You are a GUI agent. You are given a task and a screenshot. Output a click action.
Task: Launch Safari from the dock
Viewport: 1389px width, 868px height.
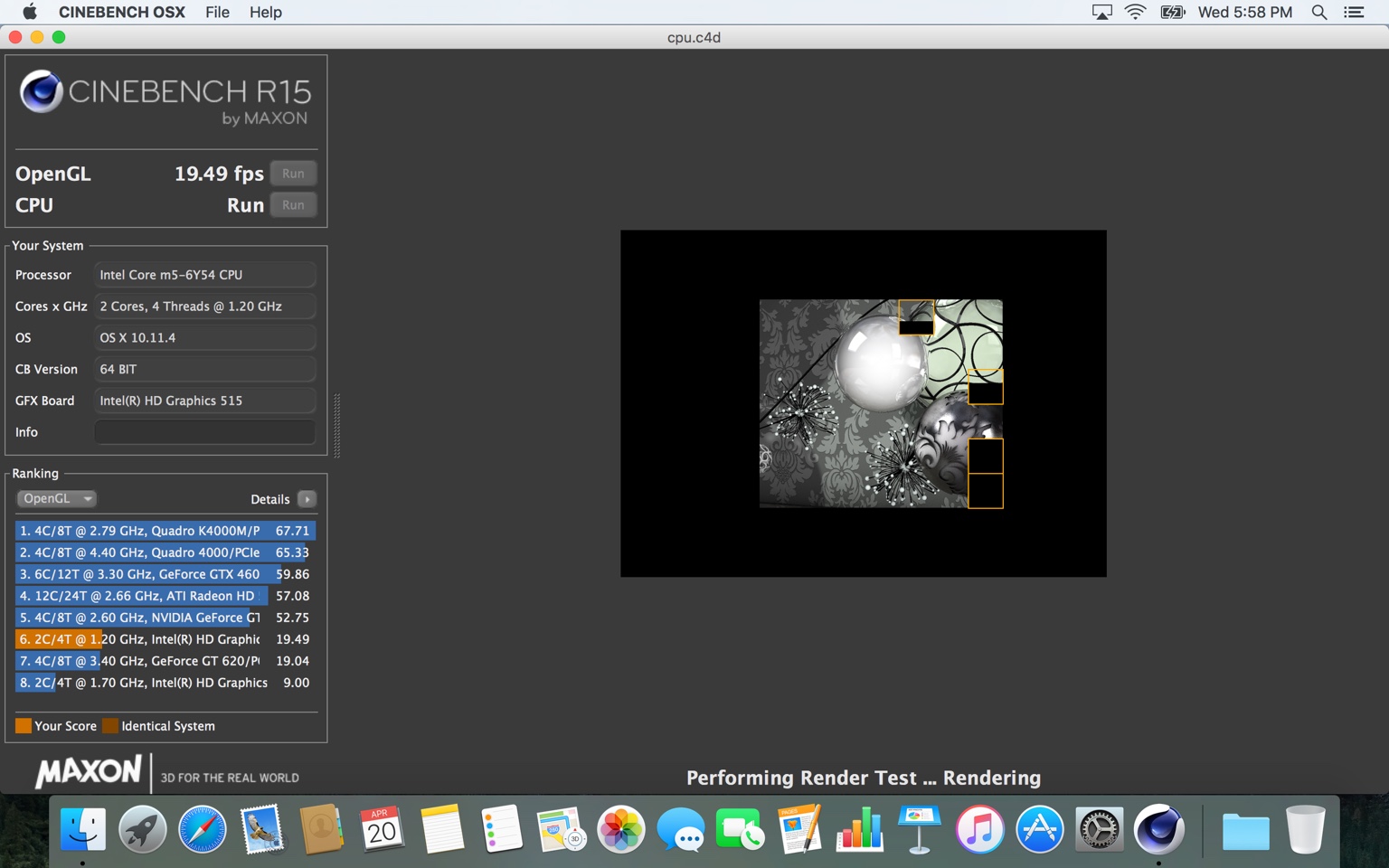pos(203,828)
